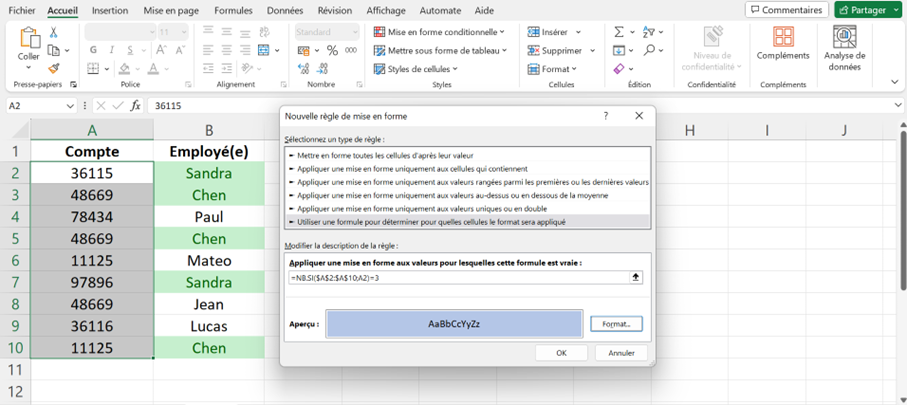Toggle top vertical alignment

(x=209, y=32)
